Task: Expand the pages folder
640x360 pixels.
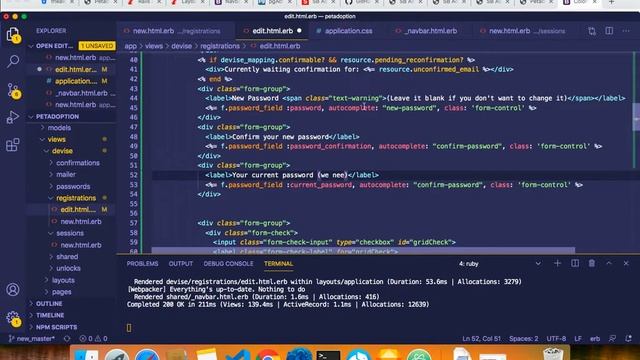Action: click(62, 292)
